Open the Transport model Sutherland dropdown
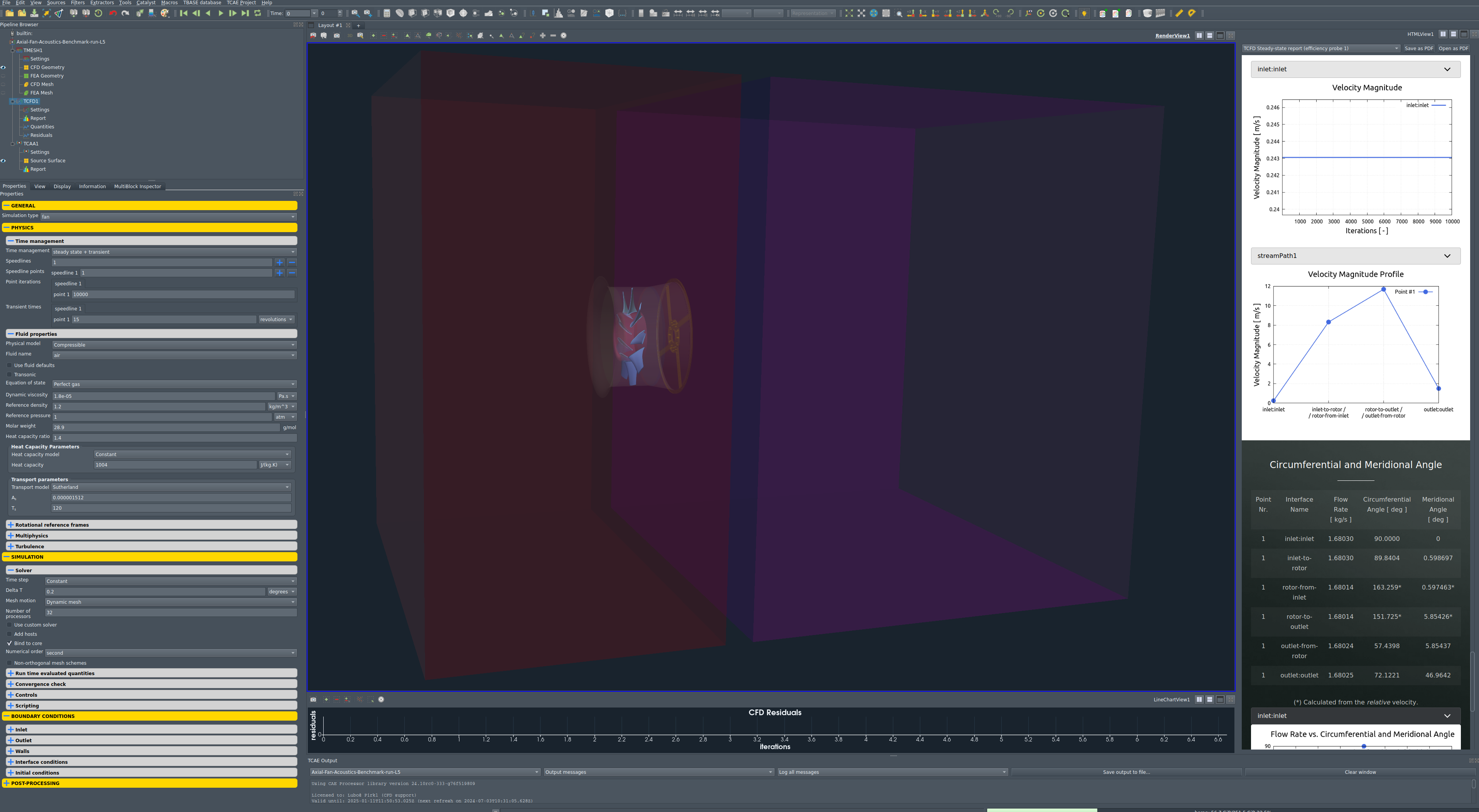 171,487
